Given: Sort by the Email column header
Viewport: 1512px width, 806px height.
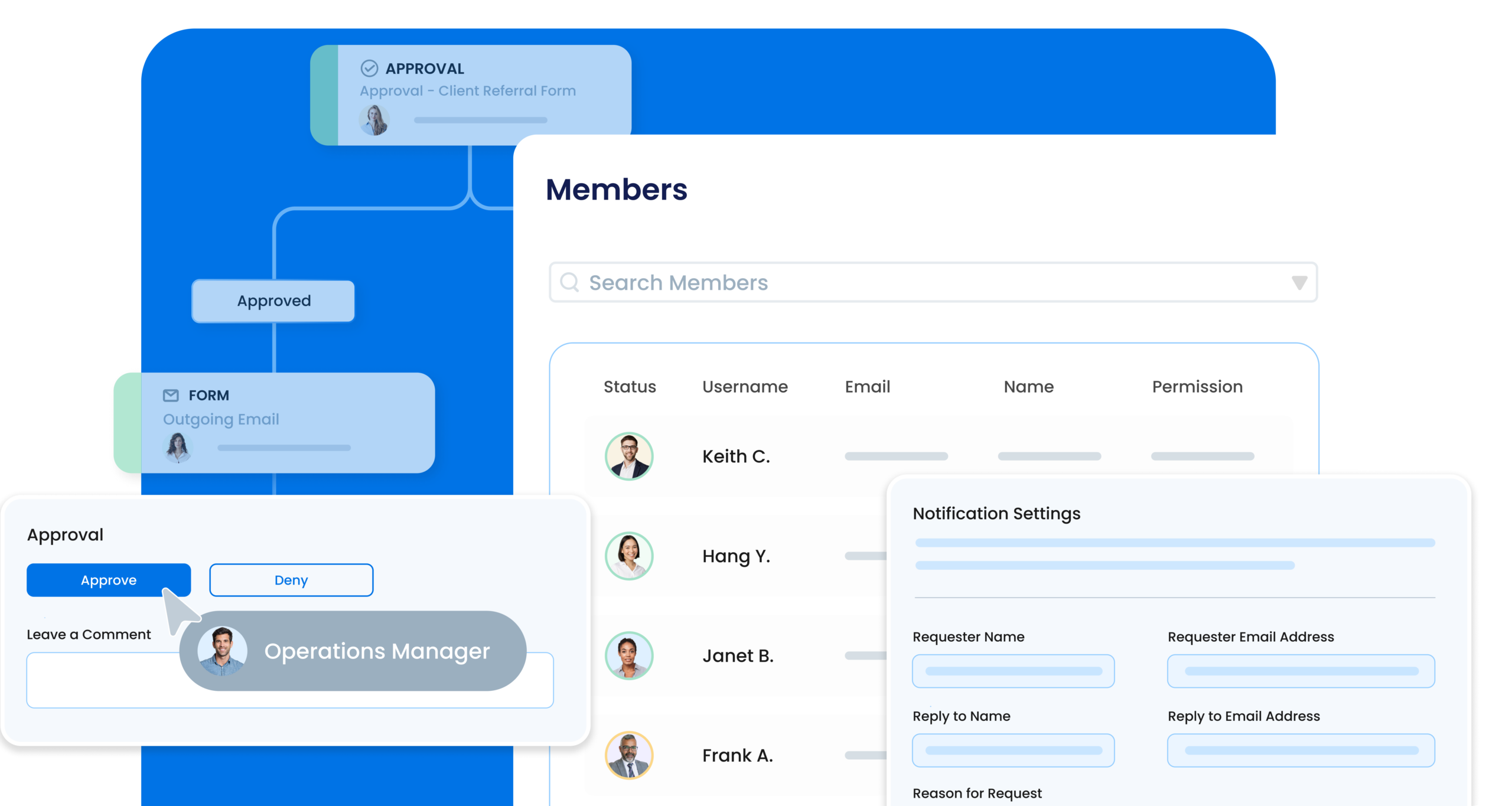Looking at the screenshot, I should pyautogui.click(x=868, y=386).
